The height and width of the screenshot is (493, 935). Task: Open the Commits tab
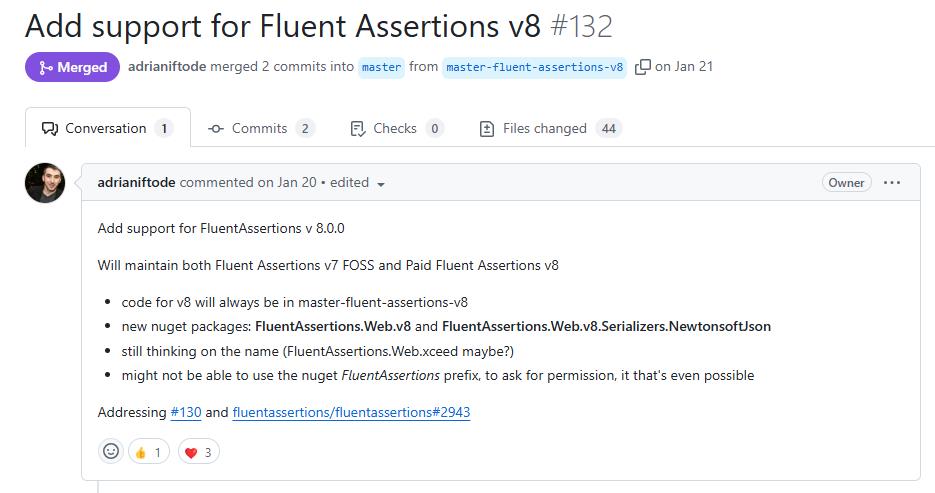[260, 128]
